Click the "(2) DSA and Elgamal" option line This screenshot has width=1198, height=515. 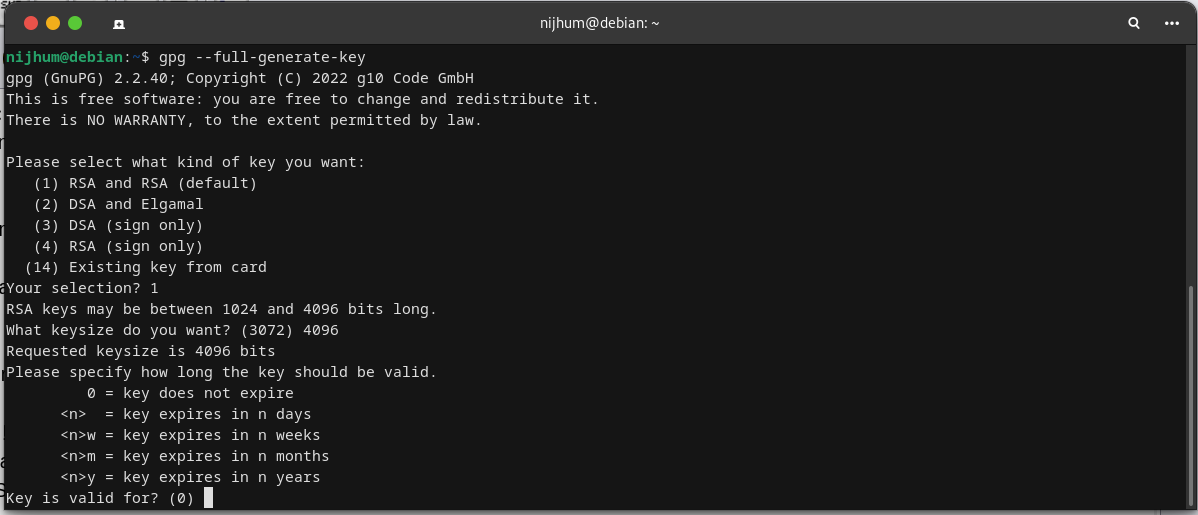pyautogui.click(x=118, y=204)
